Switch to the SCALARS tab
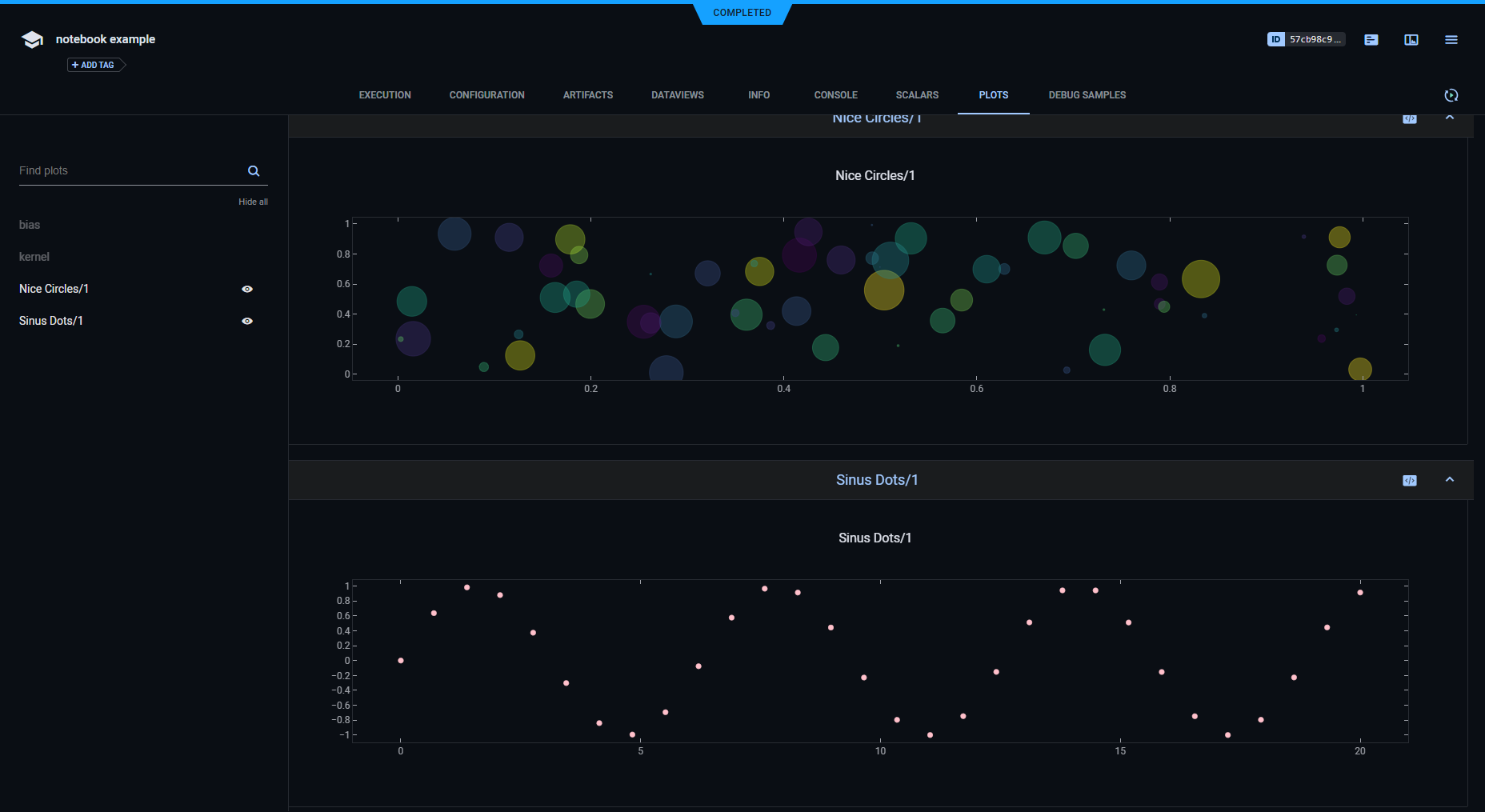This screenshot has width=1485, height=812. click(x=917, y=95)
